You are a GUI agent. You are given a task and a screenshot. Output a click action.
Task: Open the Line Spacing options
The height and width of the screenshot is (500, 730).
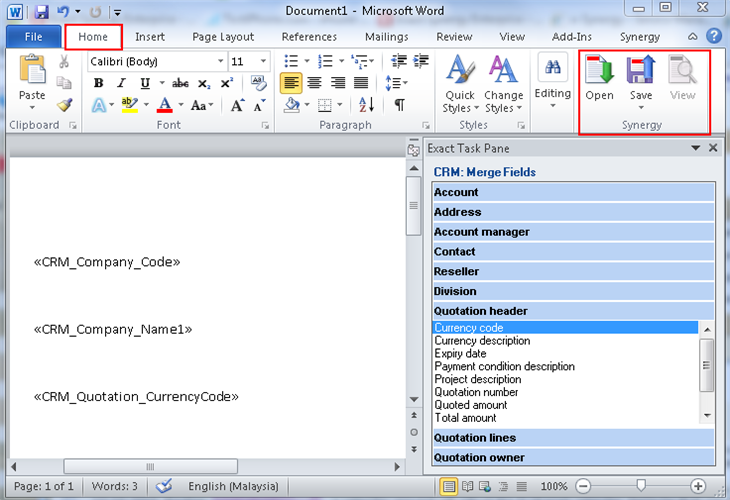[x=396, y=83]
